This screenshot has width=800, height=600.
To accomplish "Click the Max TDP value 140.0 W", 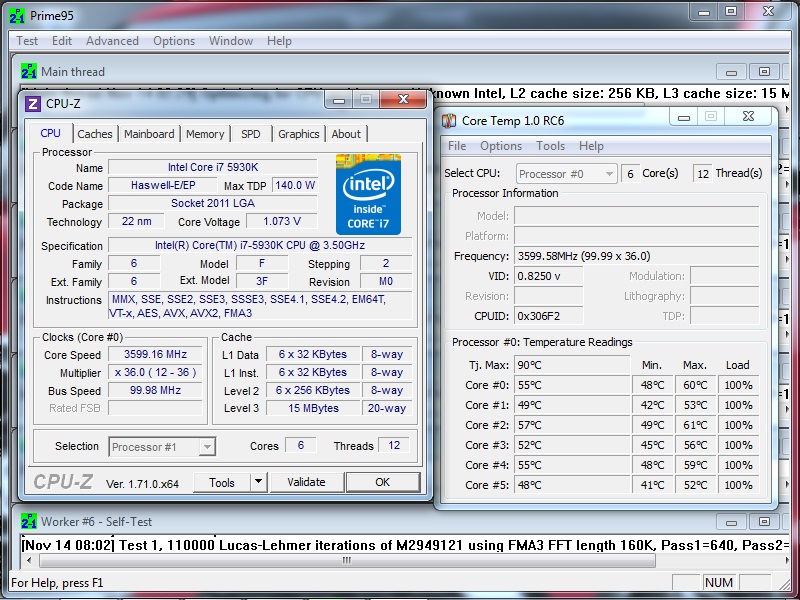I will click(x=295, y=185).
